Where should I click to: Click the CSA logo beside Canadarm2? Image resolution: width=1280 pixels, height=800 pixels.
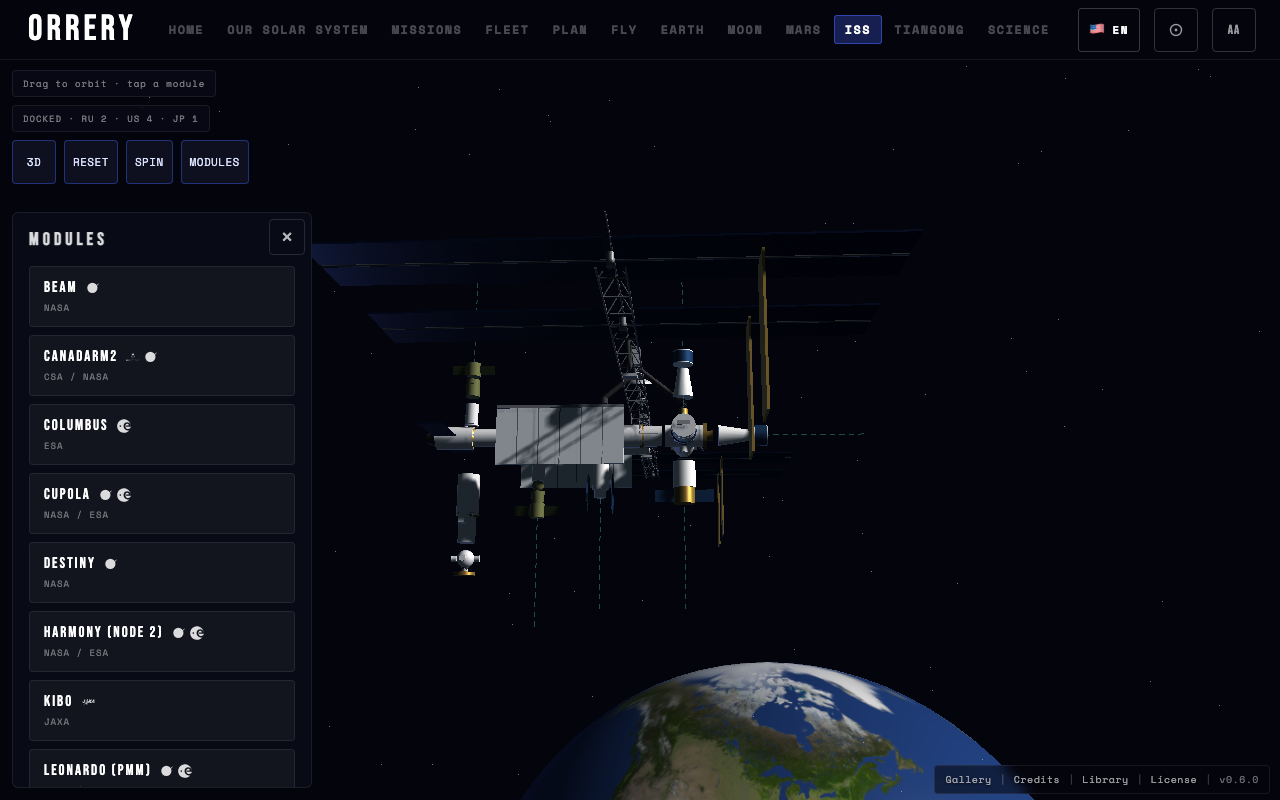131,357
